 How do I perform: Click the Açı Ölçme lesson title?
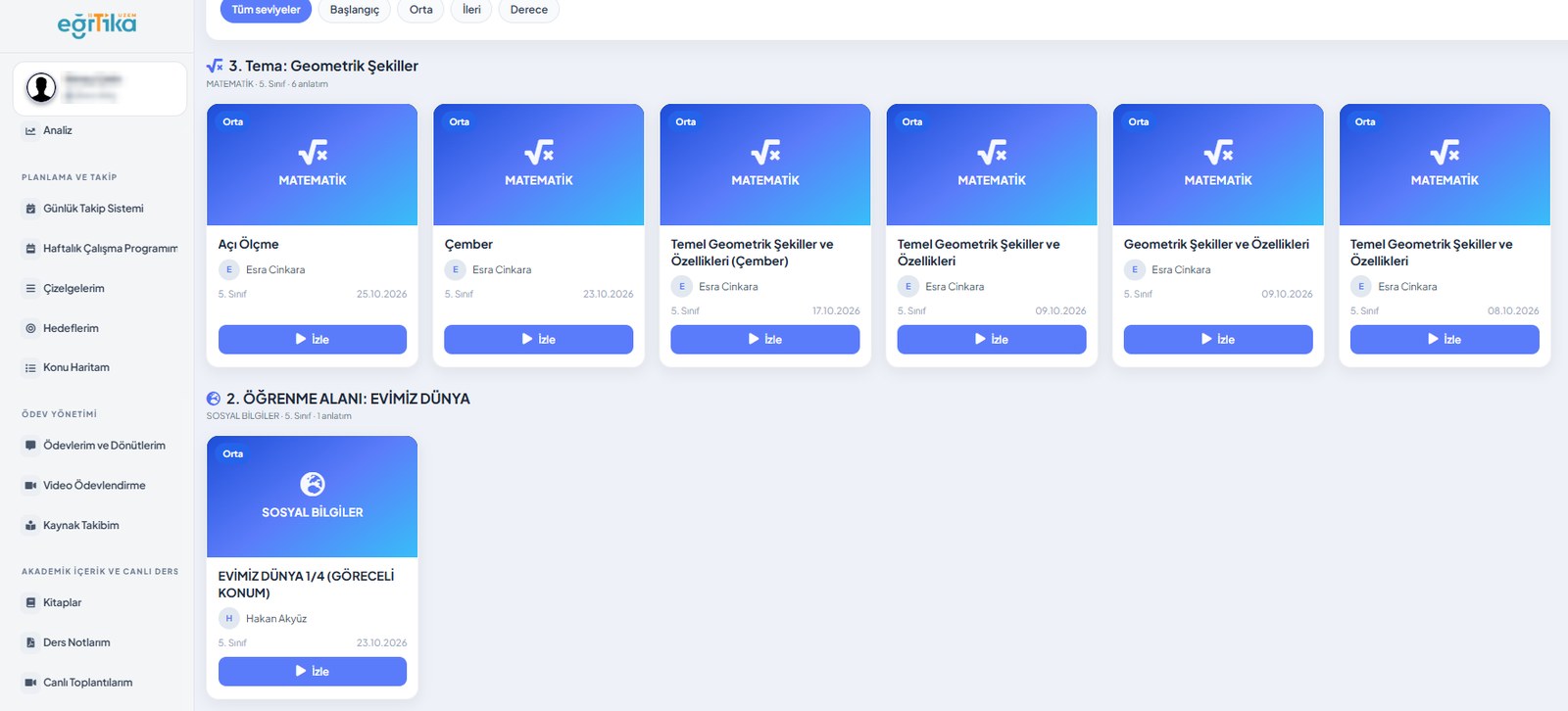(x=248, y=245)
